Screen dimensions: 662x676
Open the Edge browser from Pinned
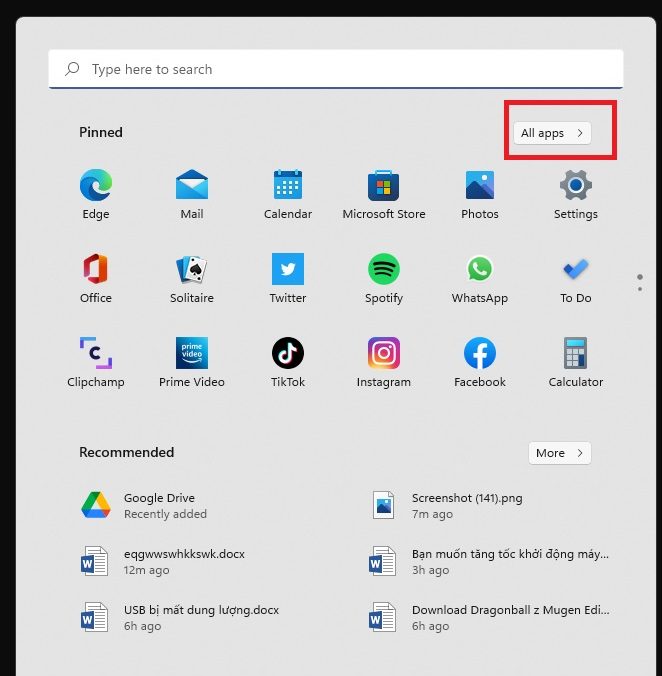(96, 195)
